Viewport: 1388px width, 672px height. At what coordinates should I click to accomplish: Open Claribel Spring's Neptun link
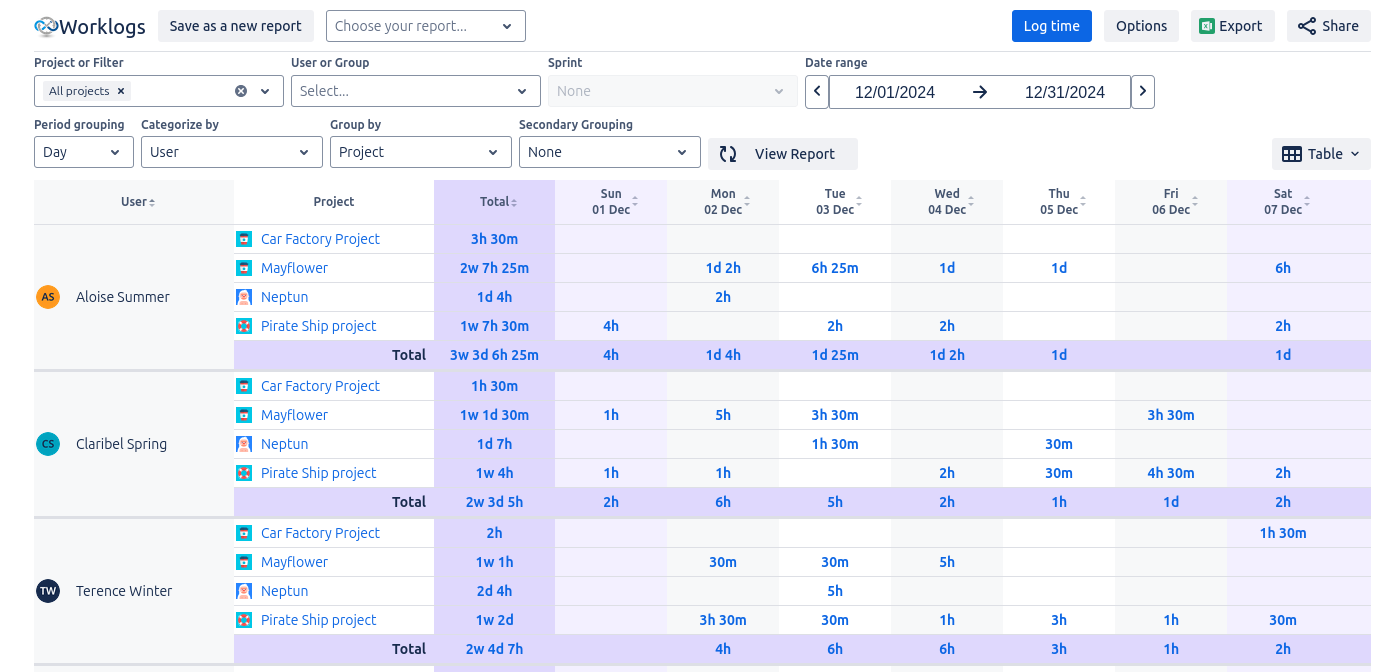(x=284, y=444)
